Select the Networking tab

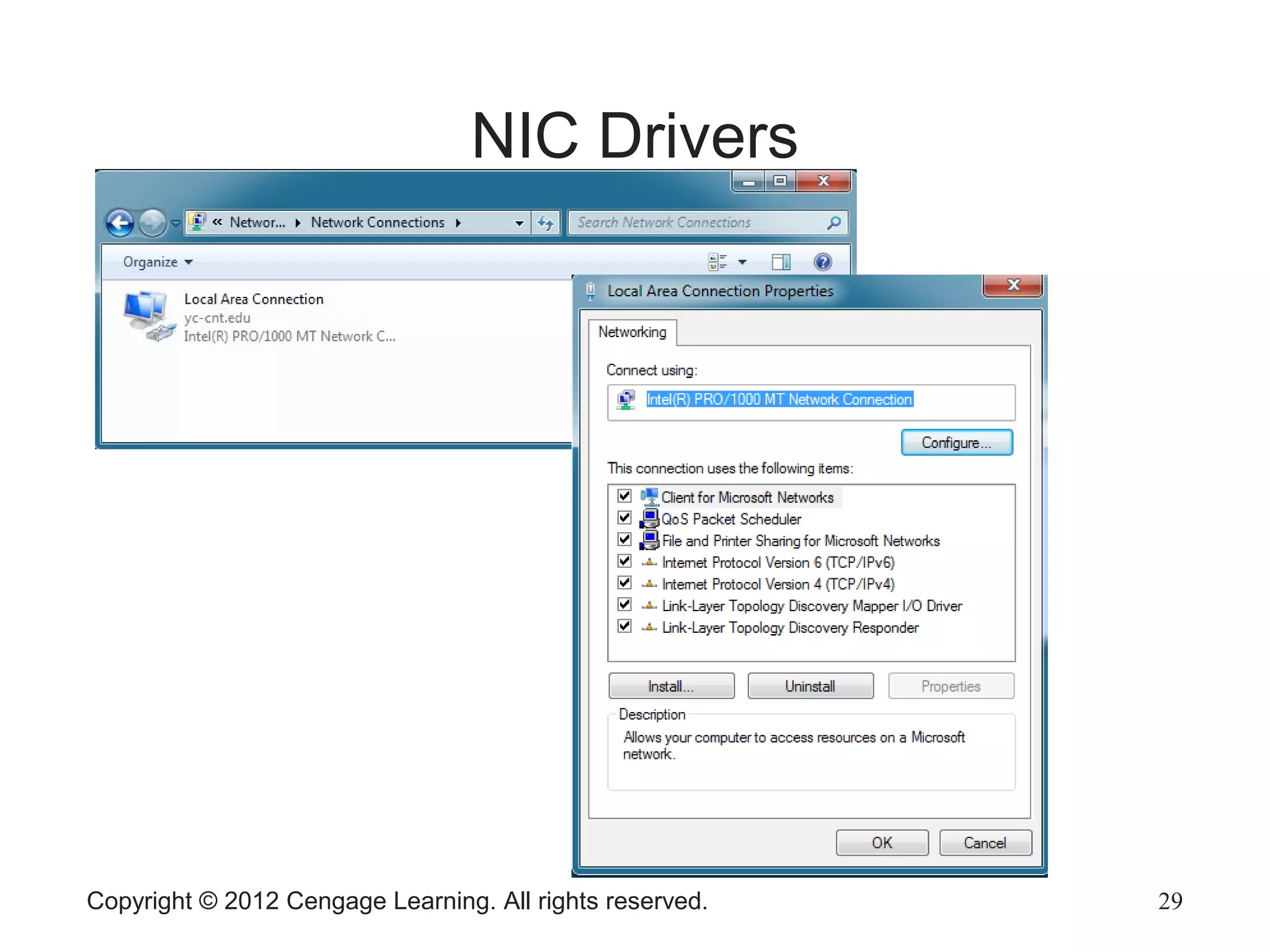point(633,332)
